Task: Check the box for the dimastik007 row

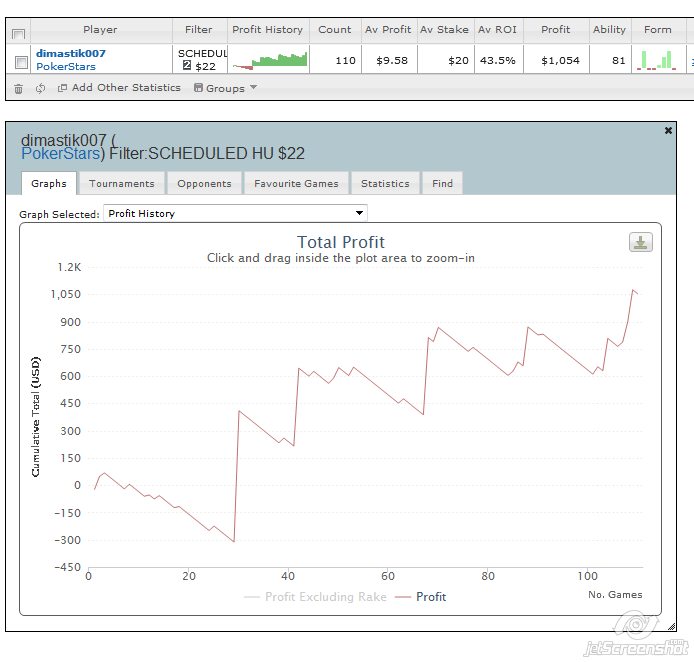Action: tap(21, 61)
